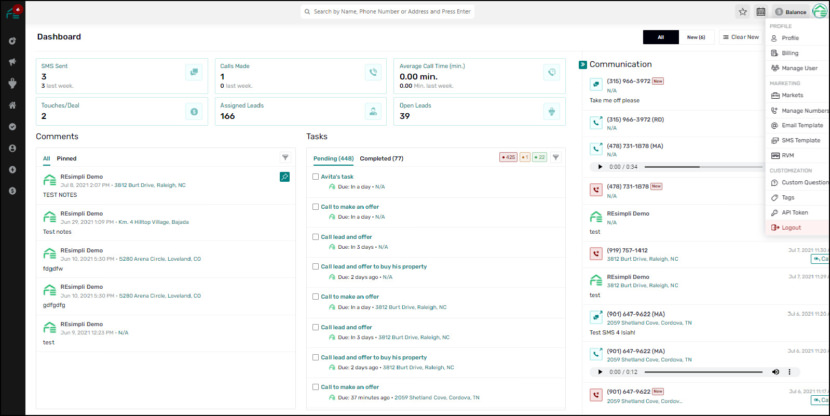This screenshot has height=416, width=830.
Task: Click the SMS Sent card icon
Action: click(x=194, y=72)
